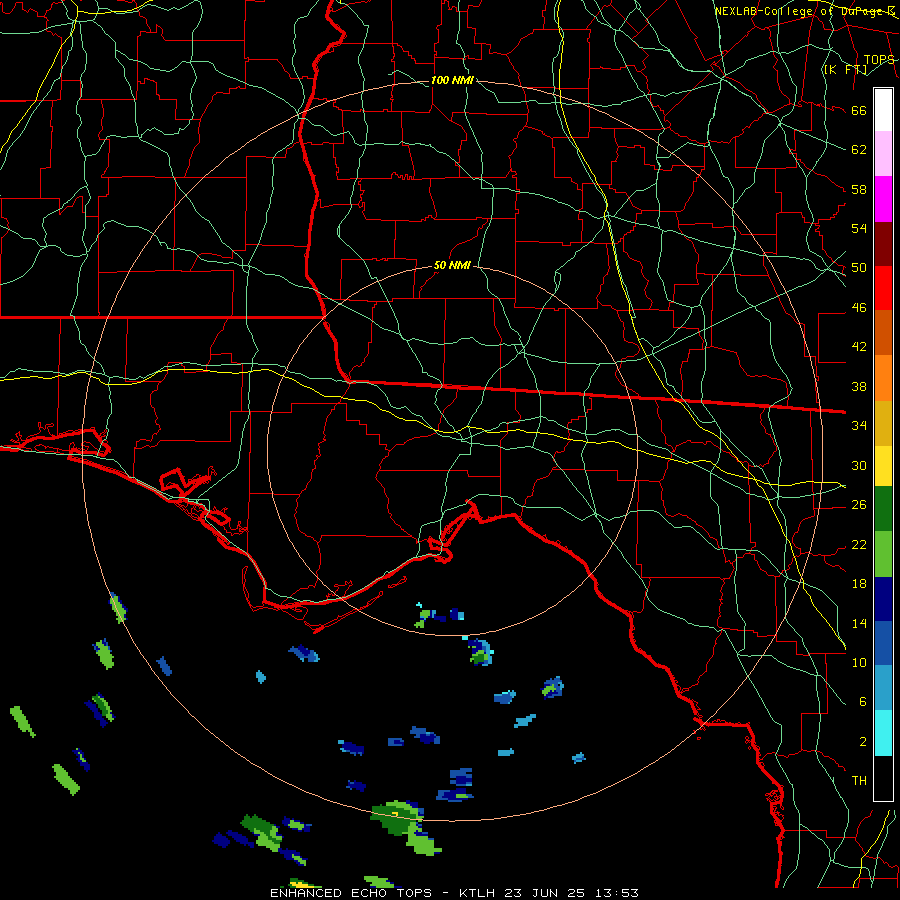The image size is (900, 900).
Task: Click the 62 value on the legend
Action: pyautogui.click(x=859, y=150)
